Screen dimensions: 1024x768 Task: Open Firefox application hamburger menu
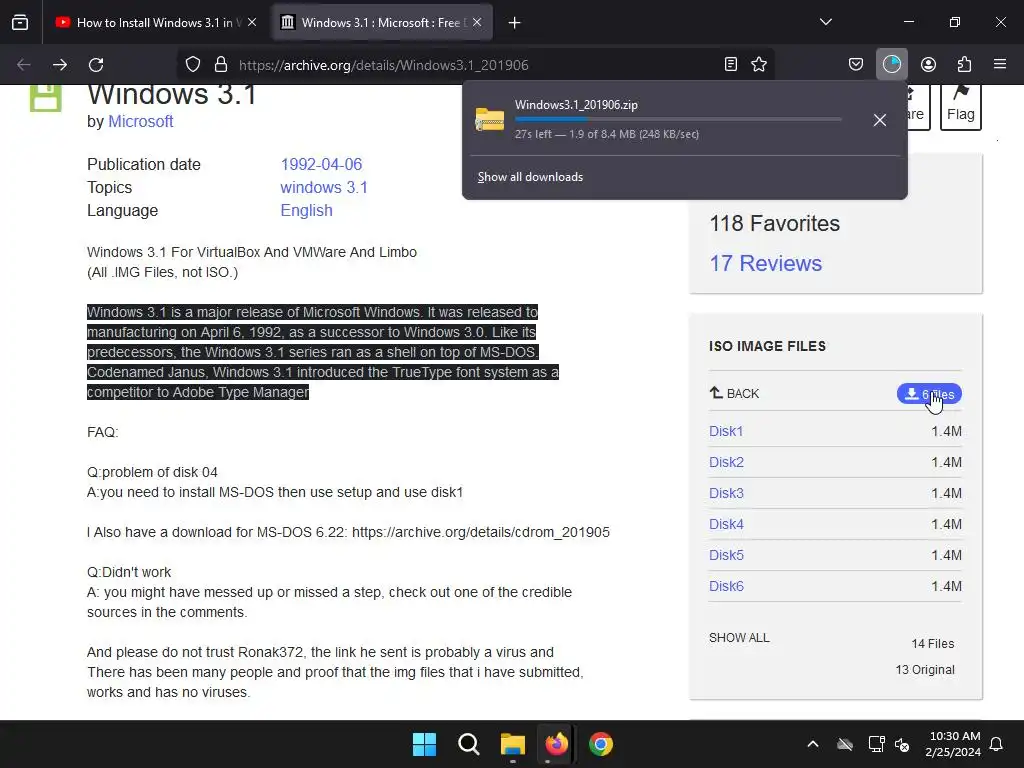coord(1000,65)
